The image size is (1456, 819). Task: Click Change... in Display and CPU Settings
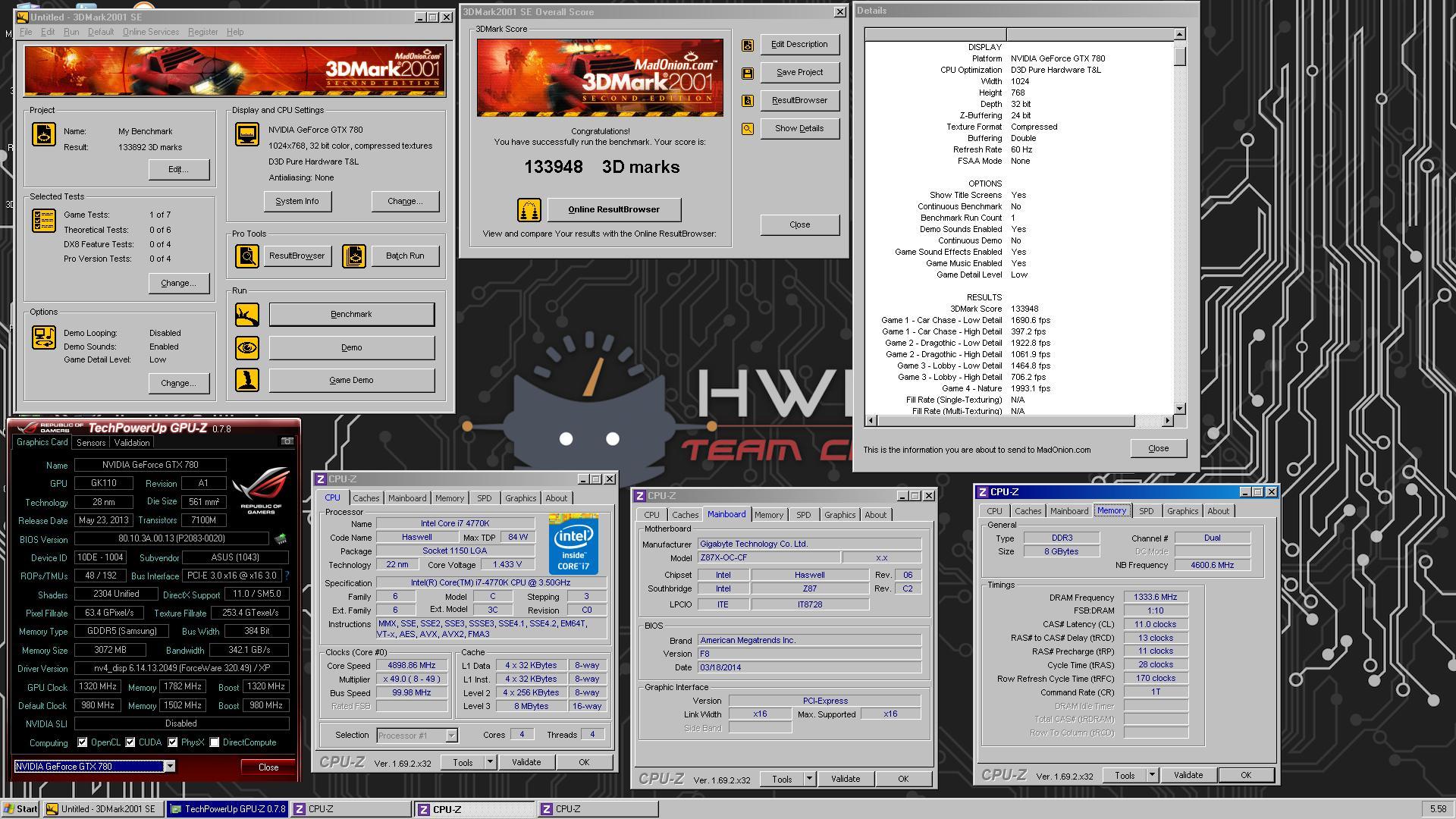(x=405, y=201)
